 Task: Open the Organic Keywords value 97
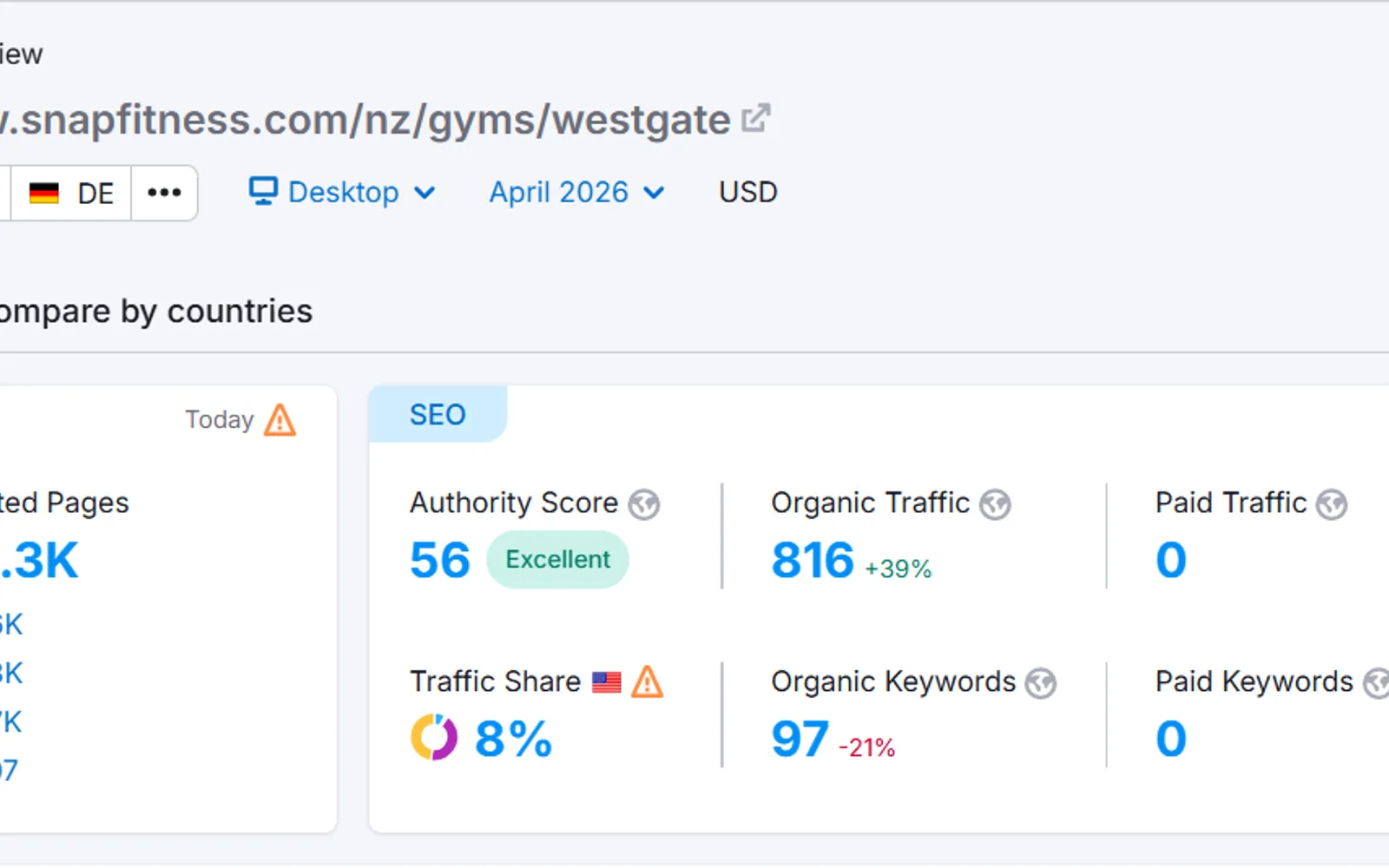point(800,739)
